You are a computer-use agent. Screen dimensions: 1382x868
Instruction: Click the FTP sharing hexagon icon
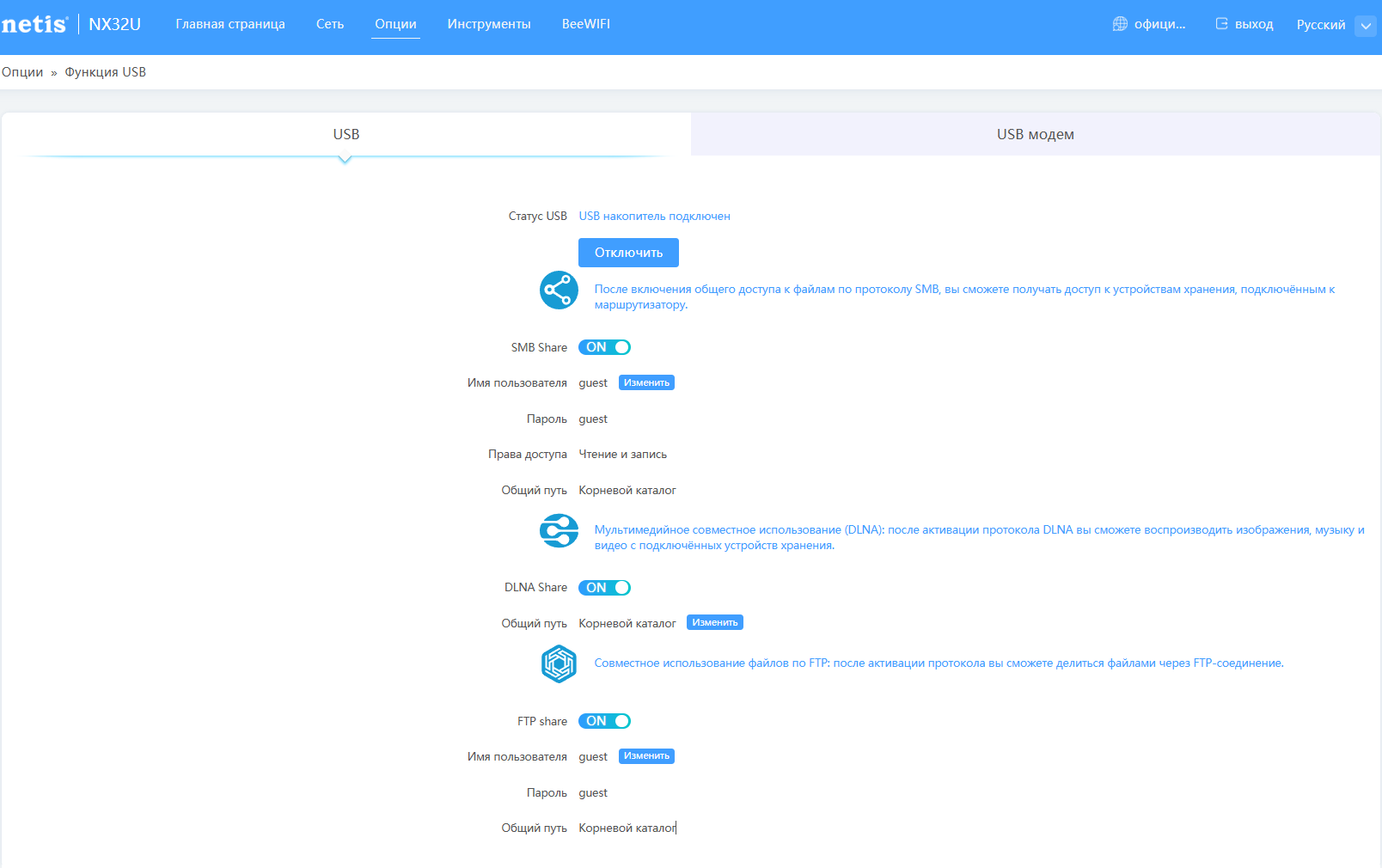559,663
